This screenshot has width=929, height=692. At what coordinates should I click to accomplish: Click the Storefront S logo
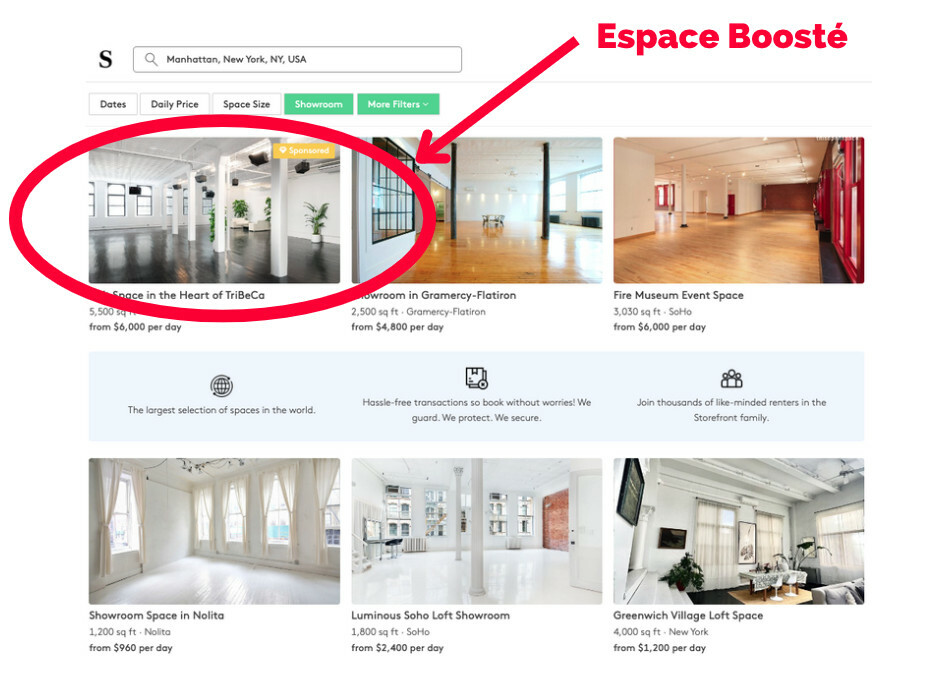[x=105, y=59]
